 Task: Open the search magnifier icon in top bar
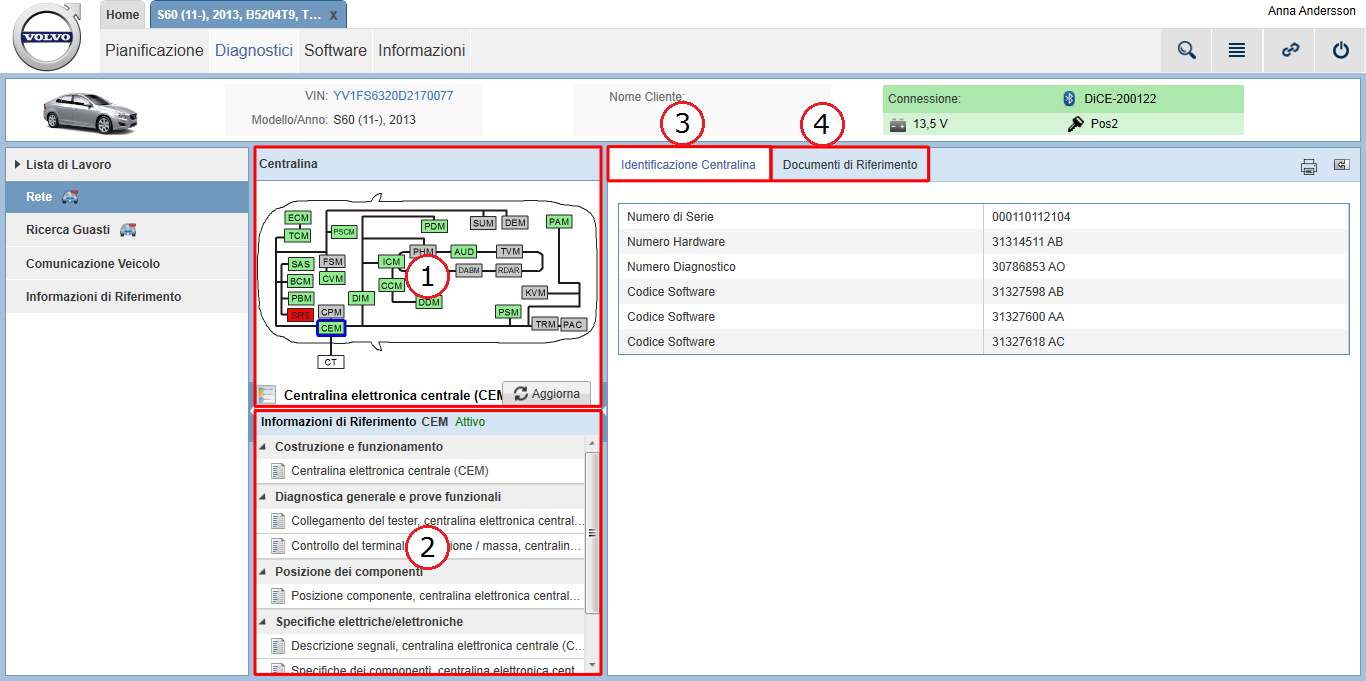[1187, 50]
